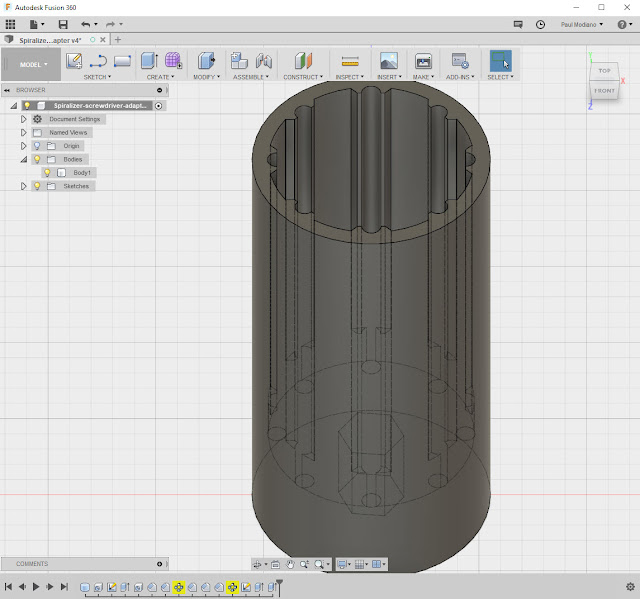640x599 pixels.
Task: Click the Paul Modiano account name
Action: (x=578, y=24)
